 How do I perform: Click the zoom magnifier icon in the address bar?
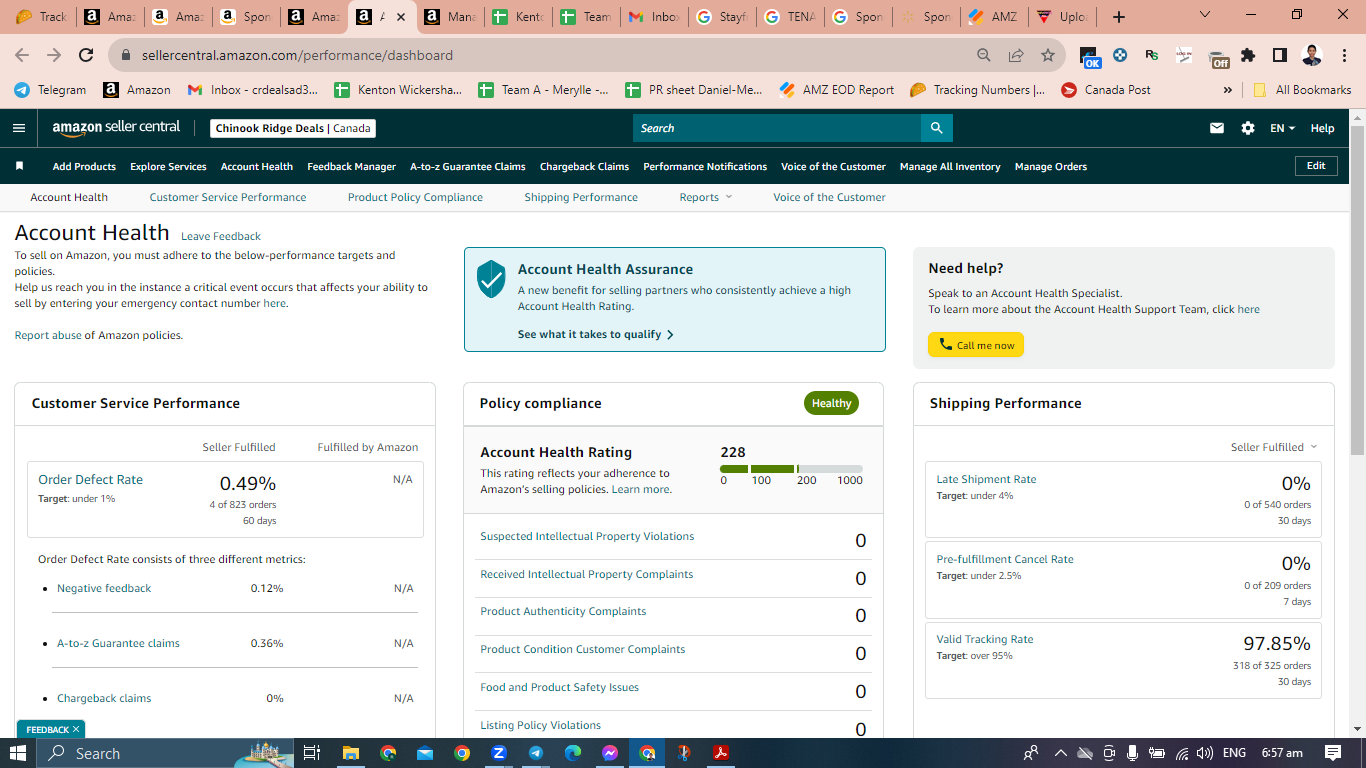pyautogui.click(x=984, y=55)
